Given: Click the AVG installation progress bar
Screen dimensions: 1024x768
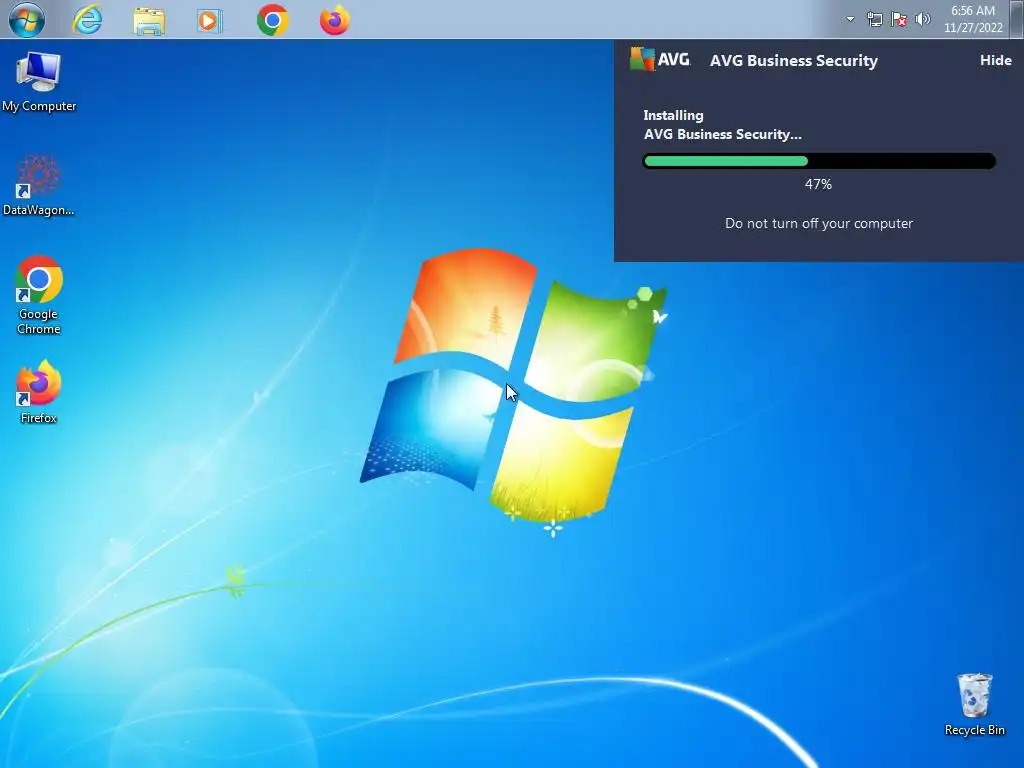Looking at the screenshot, I should click(x=819, y=161).
